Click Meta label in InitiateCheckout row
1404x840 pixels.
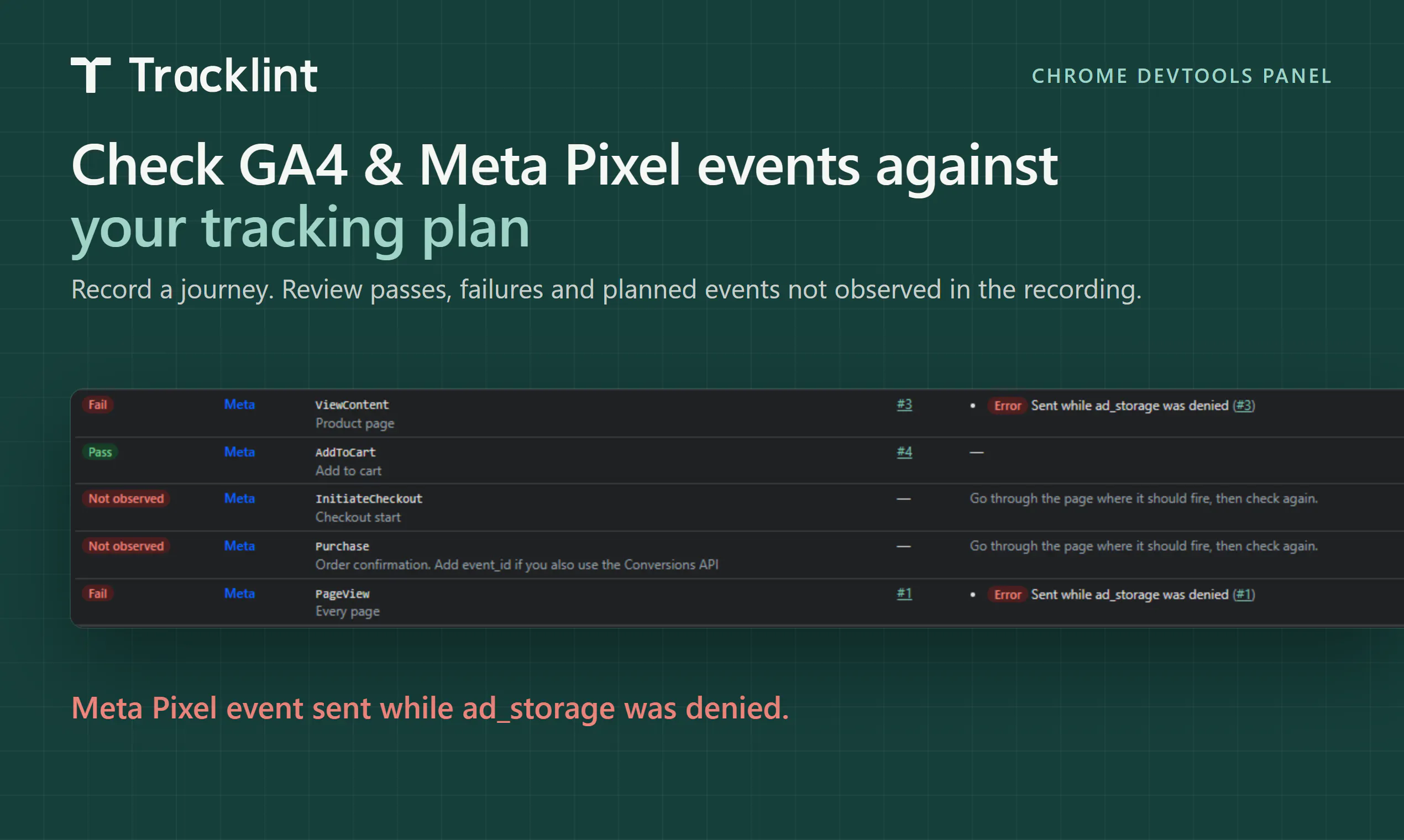tap(239, 498)
